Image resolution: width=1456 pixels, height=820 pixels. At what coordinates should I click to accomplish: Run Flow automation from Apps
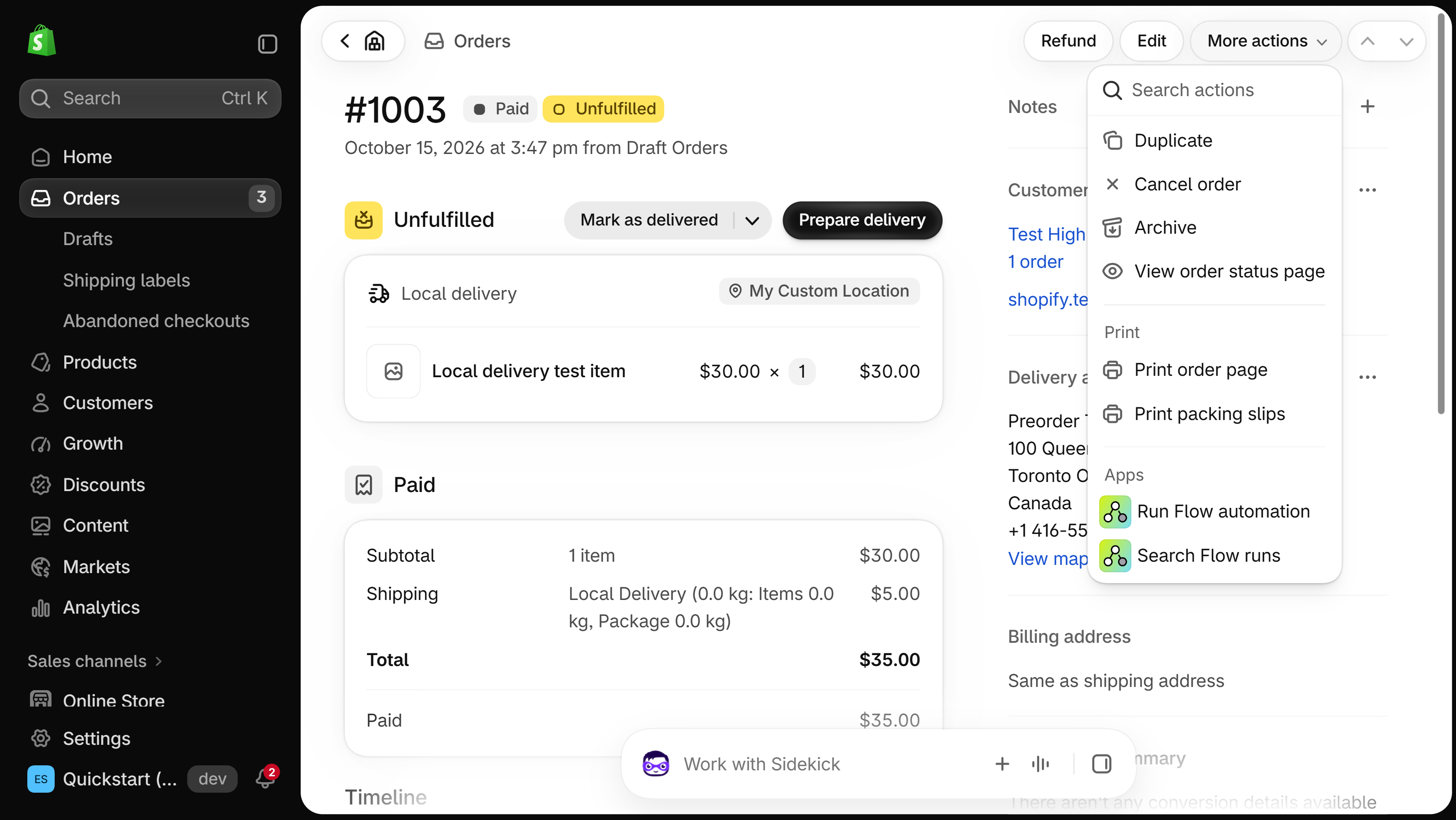click(x=1214, y=512)
